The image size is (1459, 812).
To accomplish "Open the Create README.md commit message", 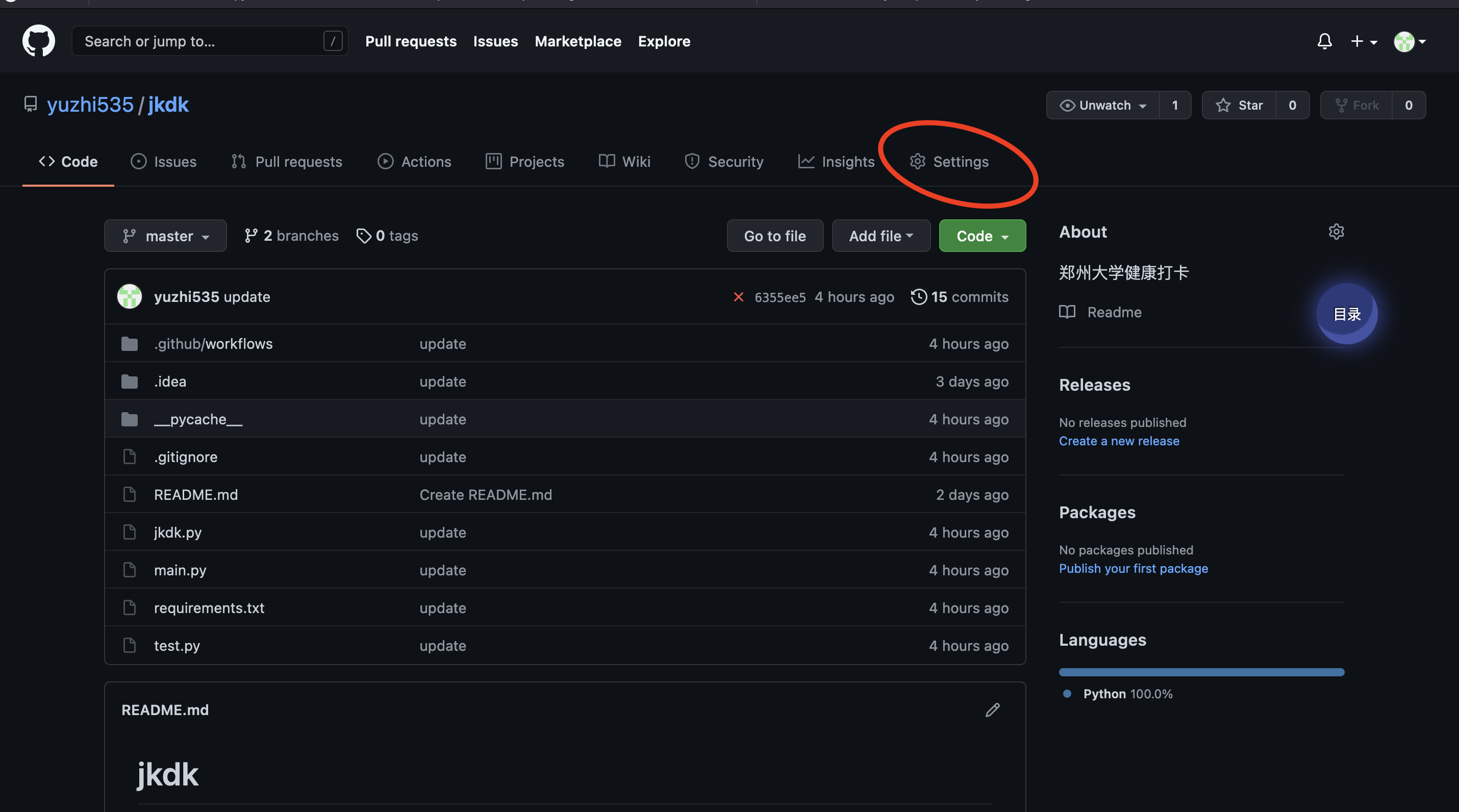I will click(485, 494).
